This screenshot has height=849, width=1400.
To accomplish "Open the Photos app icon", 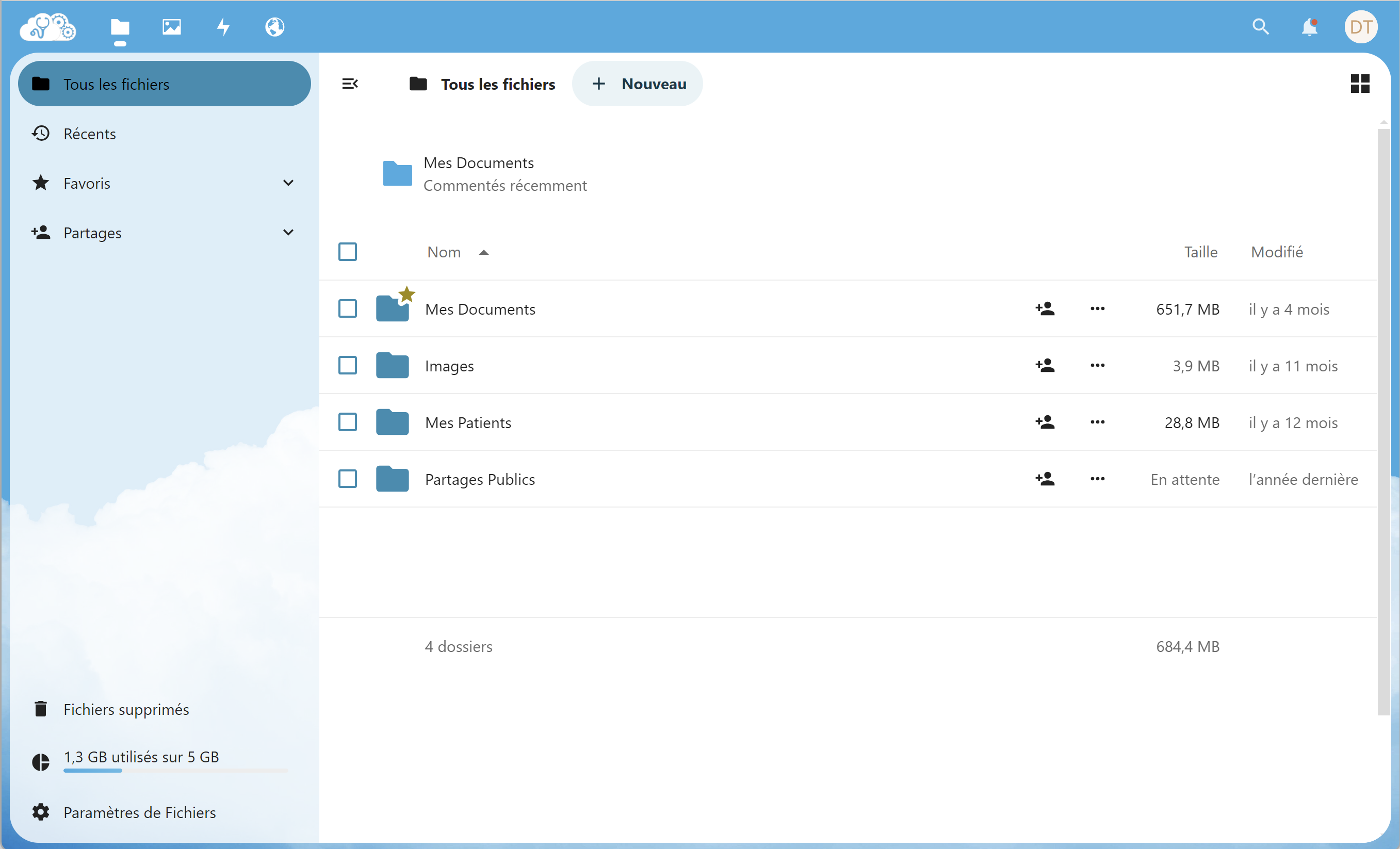I will click(x=172, y=27).
